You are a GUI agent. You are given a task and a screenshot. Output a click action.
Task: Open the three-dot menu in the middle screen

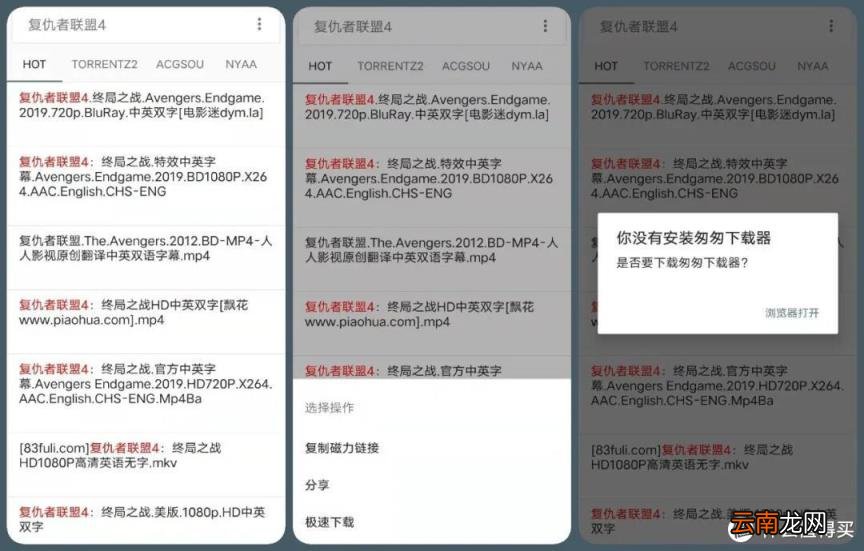tap(545, 26)
